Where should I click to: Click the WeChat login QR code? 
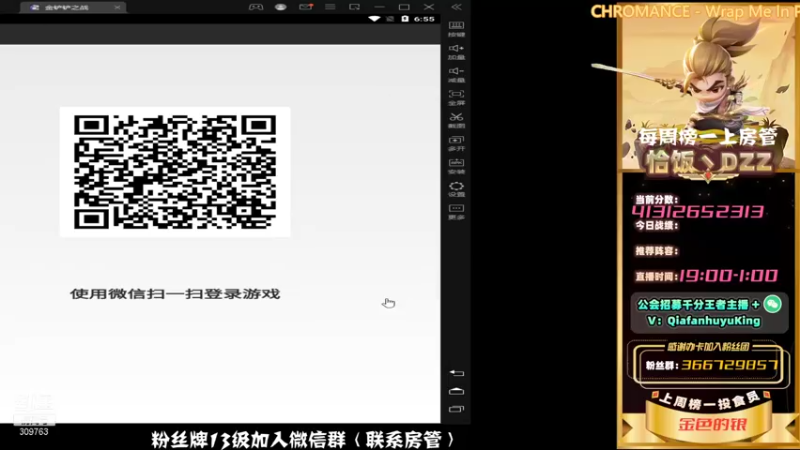tap(175, 172)
